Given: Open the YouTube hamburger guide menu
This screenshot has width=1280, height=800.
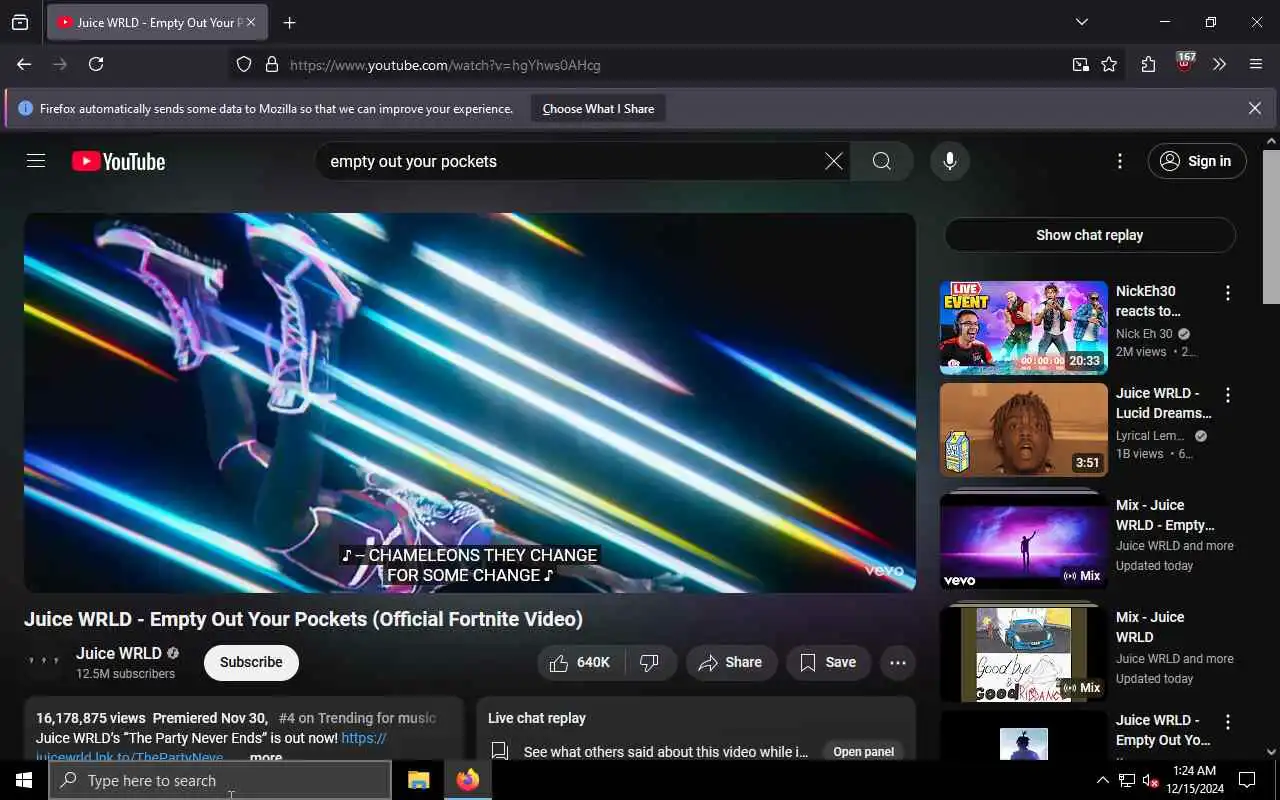Looking at the screenshot, I should [x=36, y=161].
